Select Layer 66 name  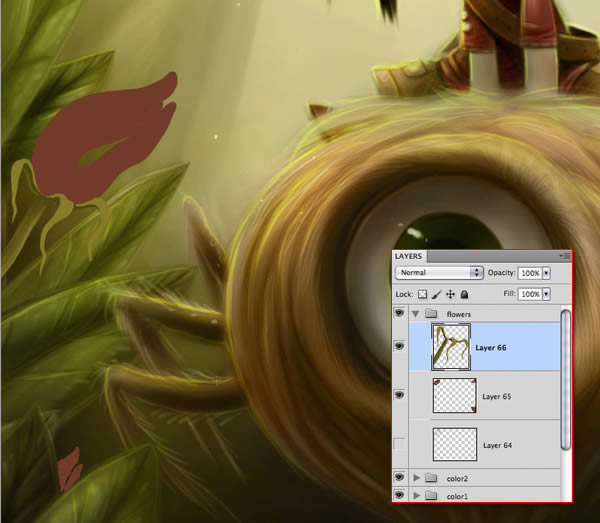491,348
